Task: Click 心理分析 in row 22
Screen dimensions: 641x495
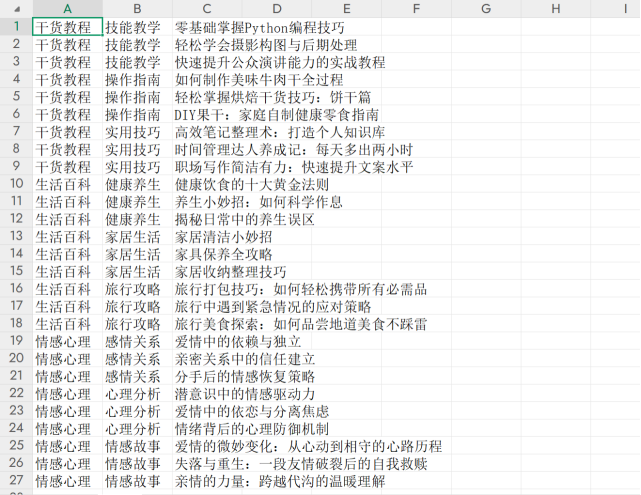Action: click(133, 394)
